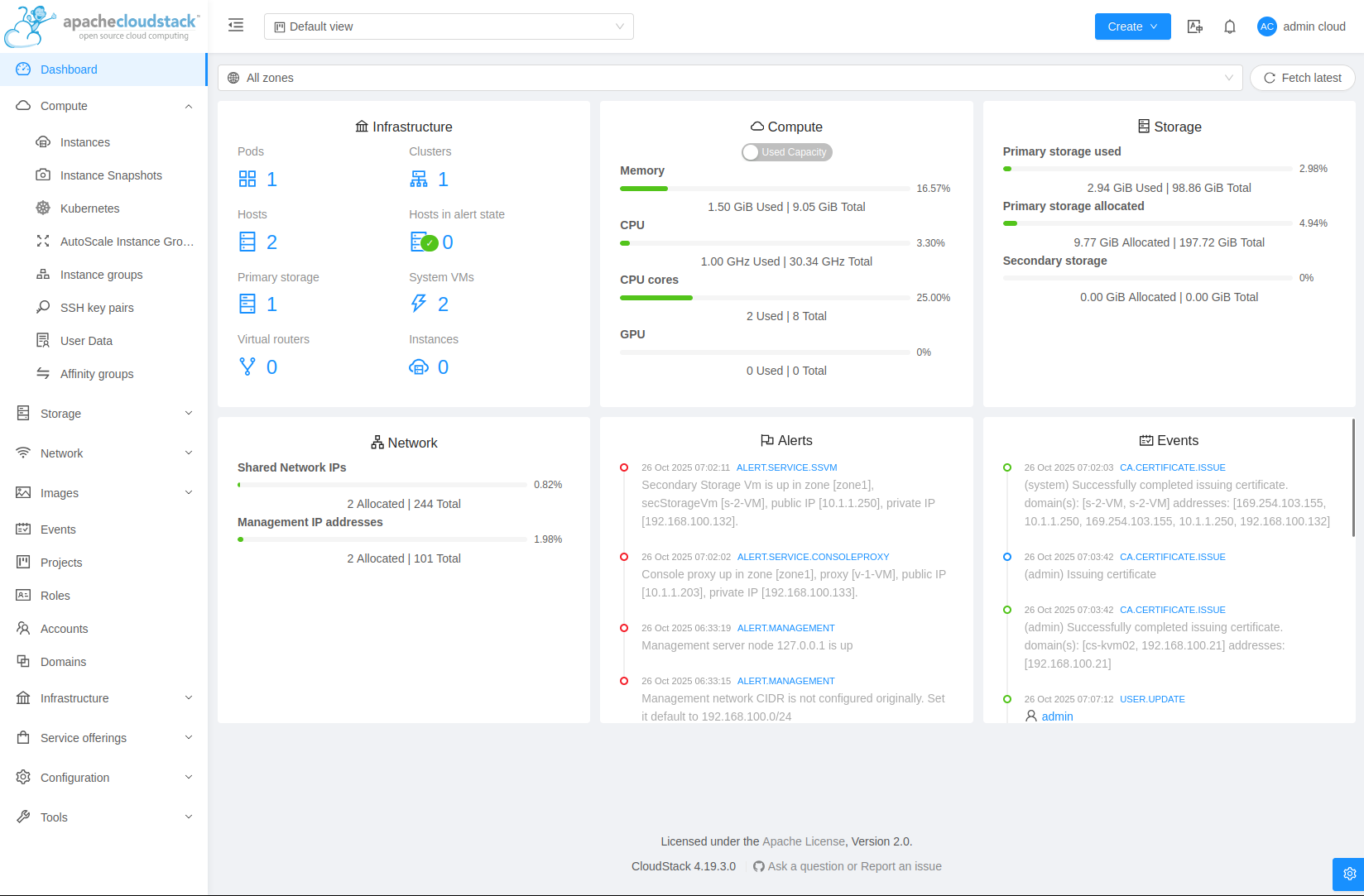
Task: Click the SSH key pairs sidebar item
Action: [x=96, y=307]
